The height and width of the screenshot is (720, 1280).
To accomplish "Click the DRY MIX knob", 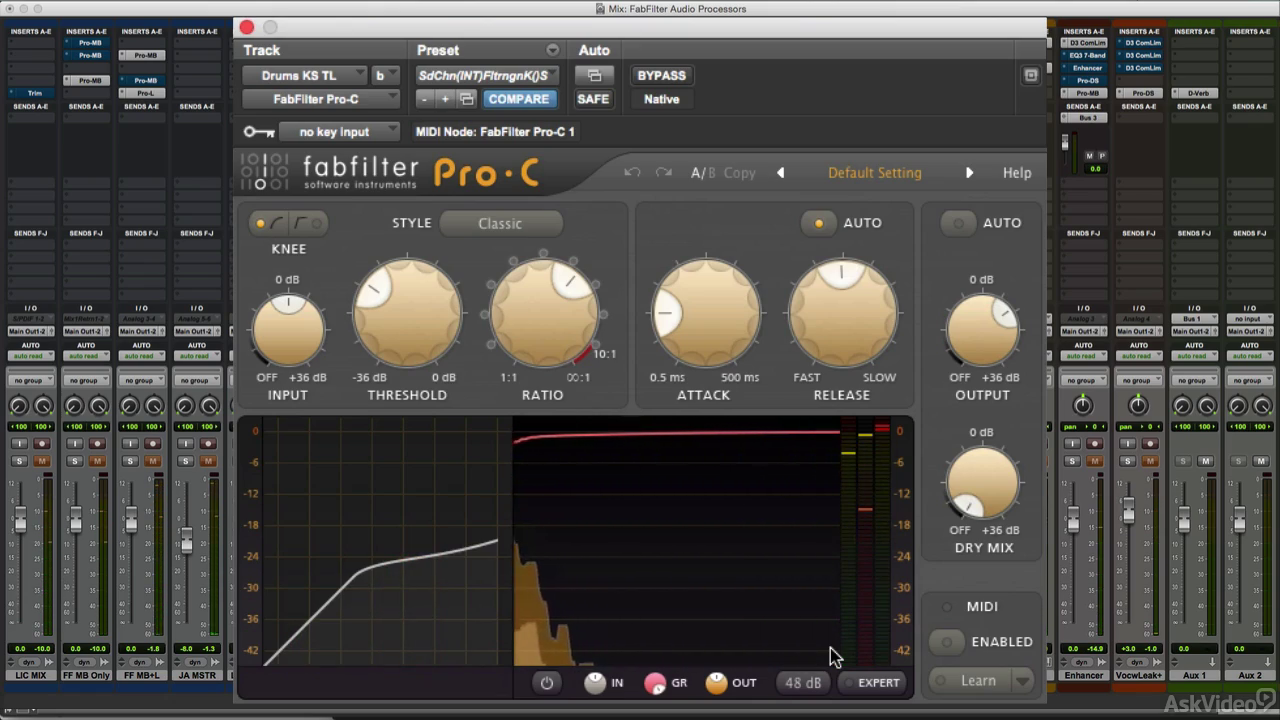I will tap(982, 482).
